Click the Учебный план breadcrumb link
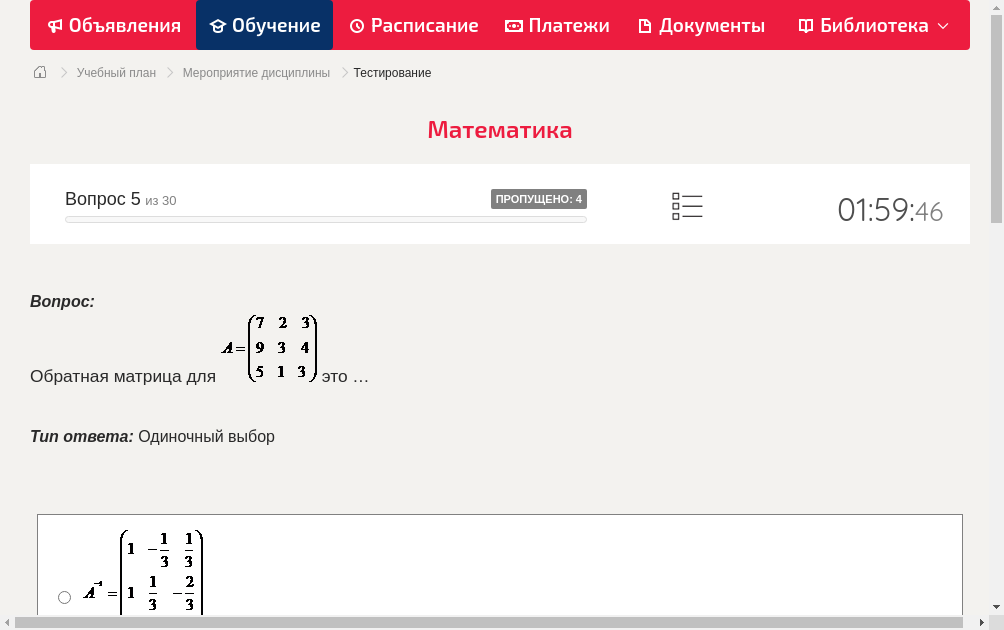 [118, 72]
